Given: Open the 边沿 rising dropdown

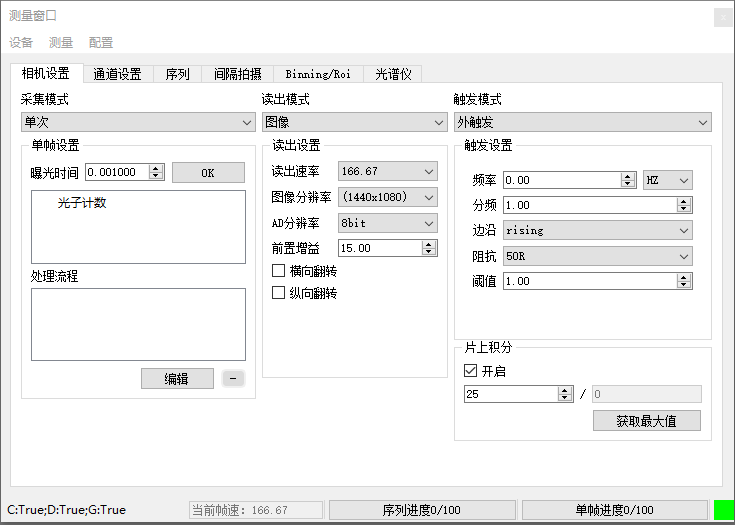Looking at the screenshot, I should point(597,230).
